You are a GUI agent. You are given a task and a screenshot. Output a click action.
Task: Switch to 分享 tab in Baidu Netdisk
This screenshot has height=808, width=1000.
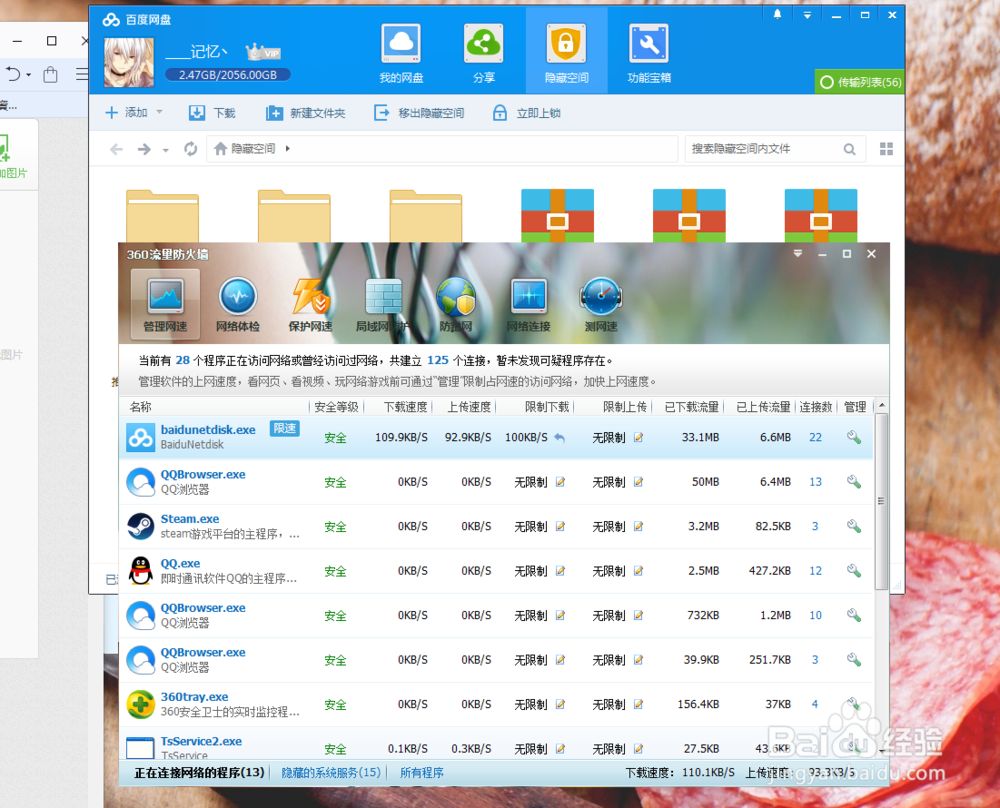(x=483, y=54)
